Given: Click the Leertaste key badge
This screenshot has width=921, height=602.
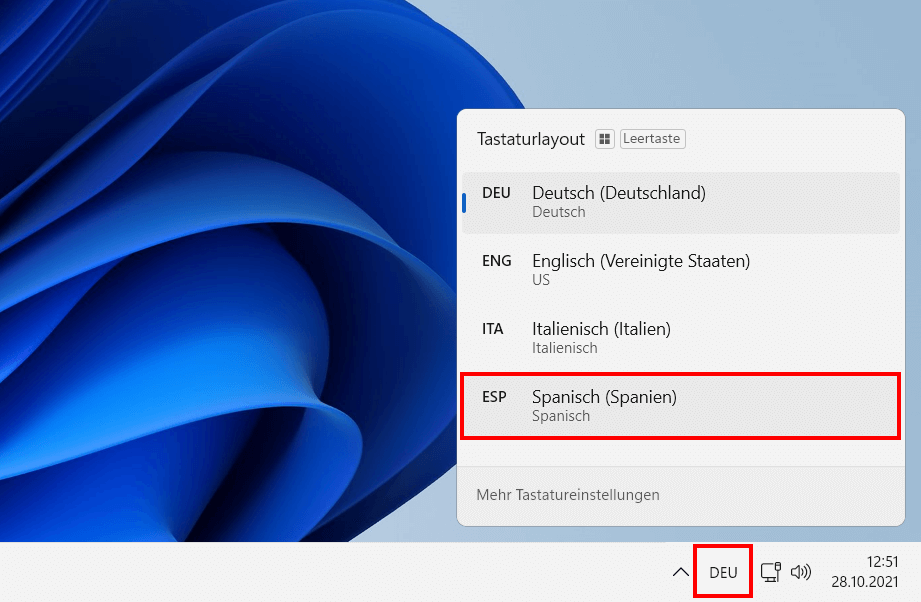Looking at the screenshot, I should point(652,139).
